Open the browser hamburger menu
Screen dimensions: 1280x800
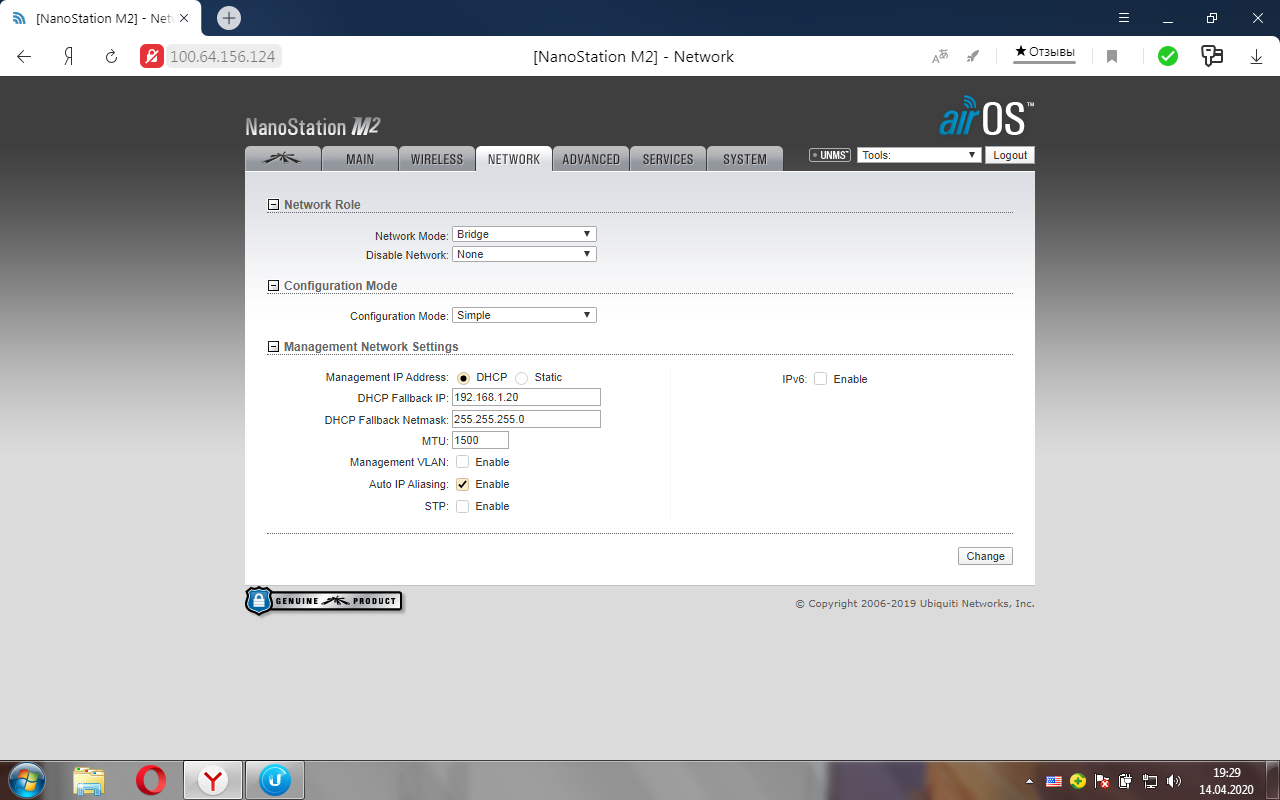1124,18
